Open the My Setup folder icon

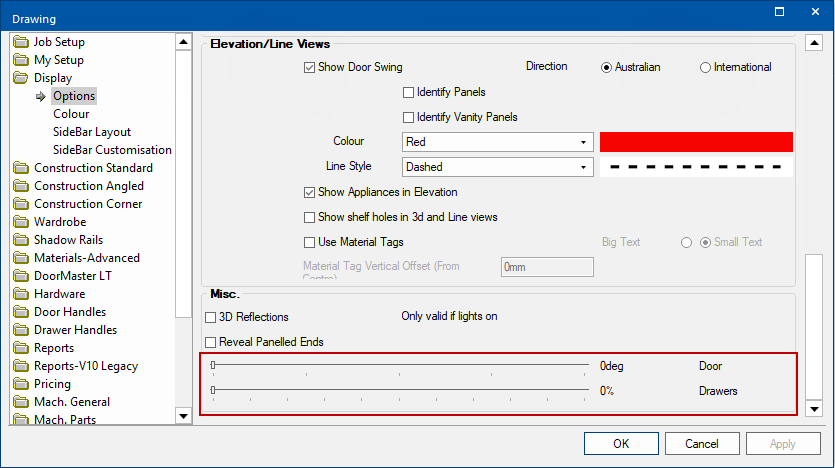point(21,60)
